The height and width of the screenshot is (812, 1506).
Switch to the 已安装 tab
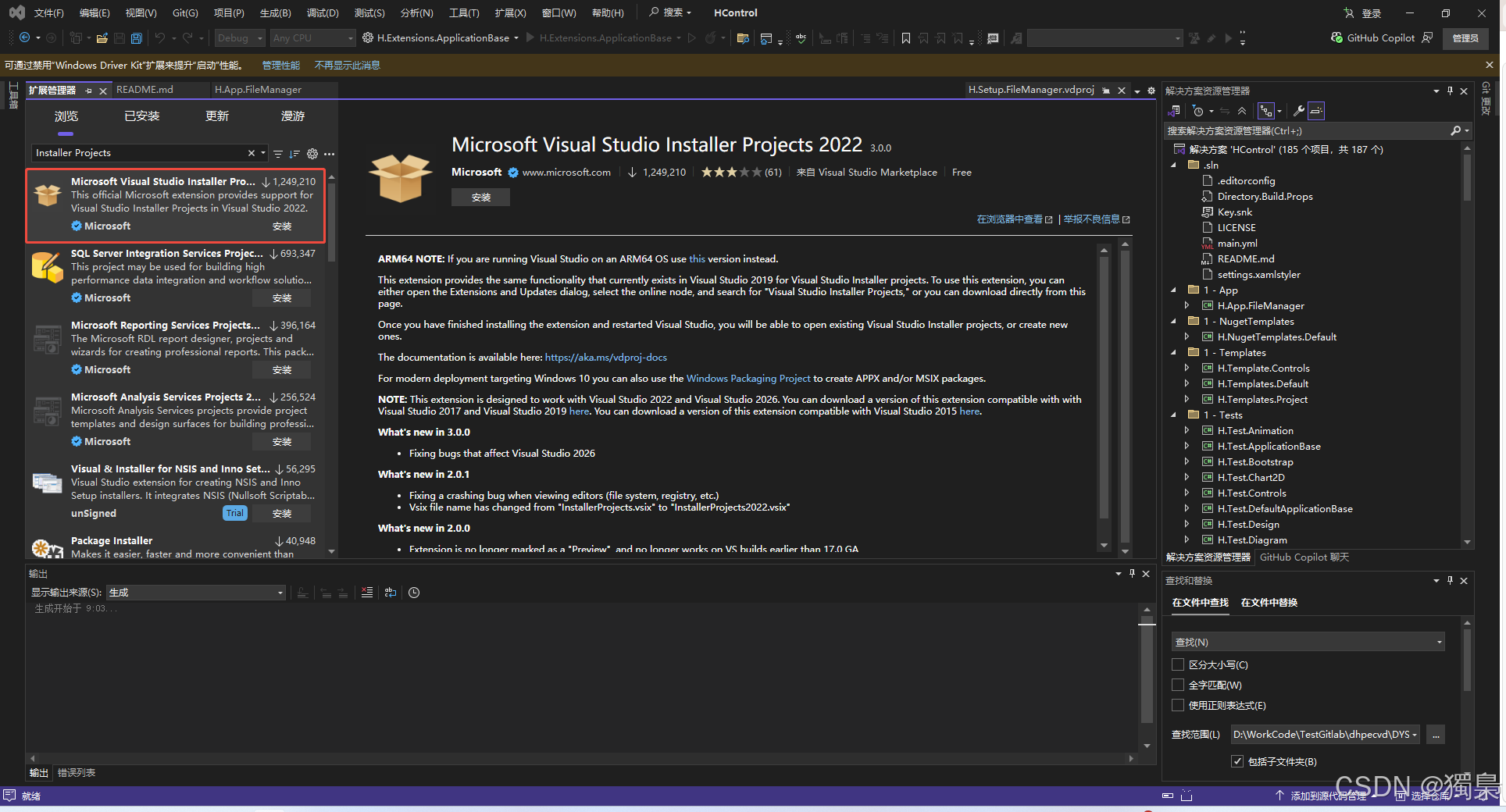click(142, 116)
